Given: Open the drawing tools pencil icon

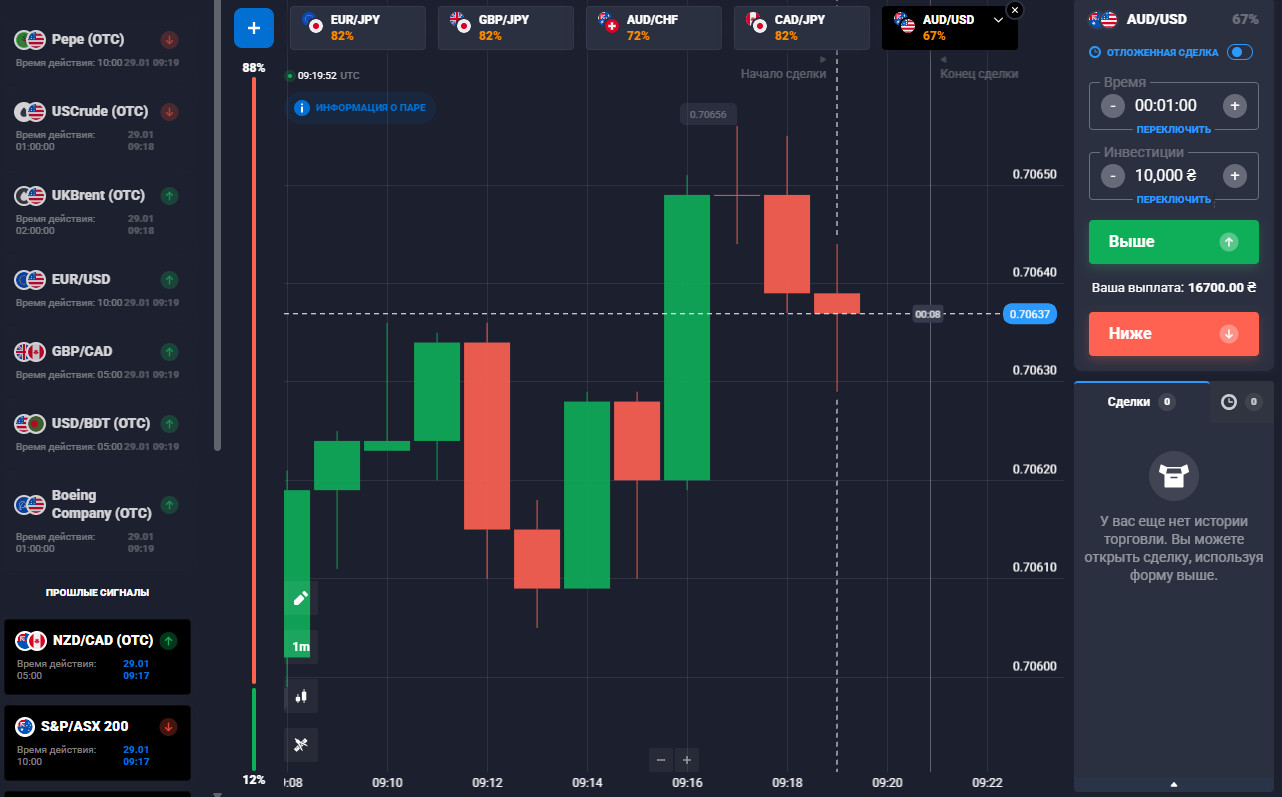Looking at the screenshot, I should (301, 598).
